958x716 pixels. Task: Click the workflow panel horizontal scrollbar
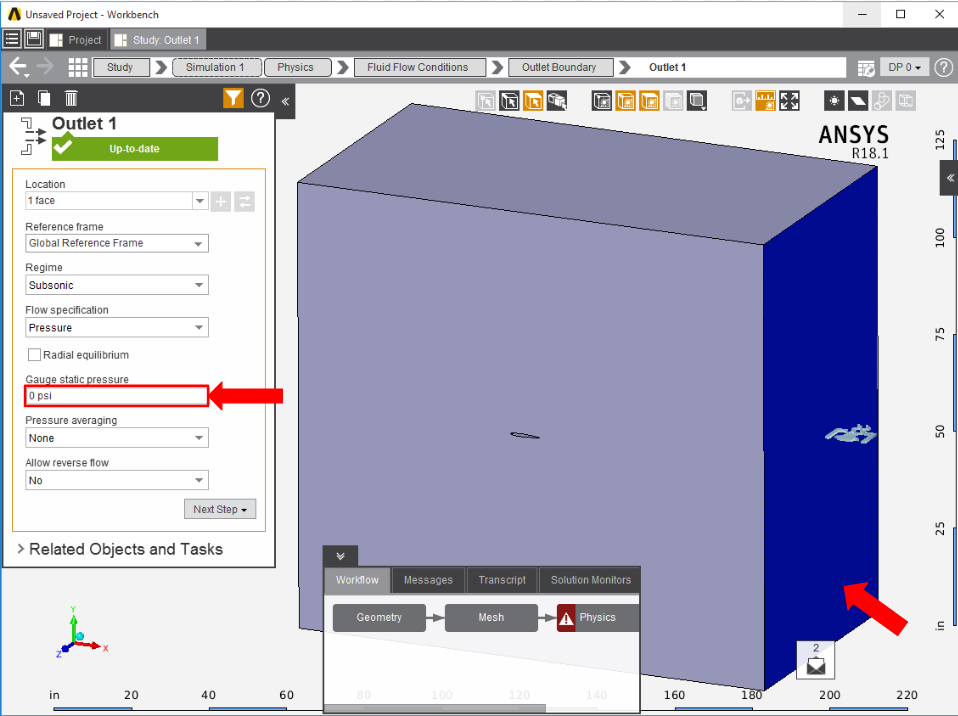pos(434,709)
